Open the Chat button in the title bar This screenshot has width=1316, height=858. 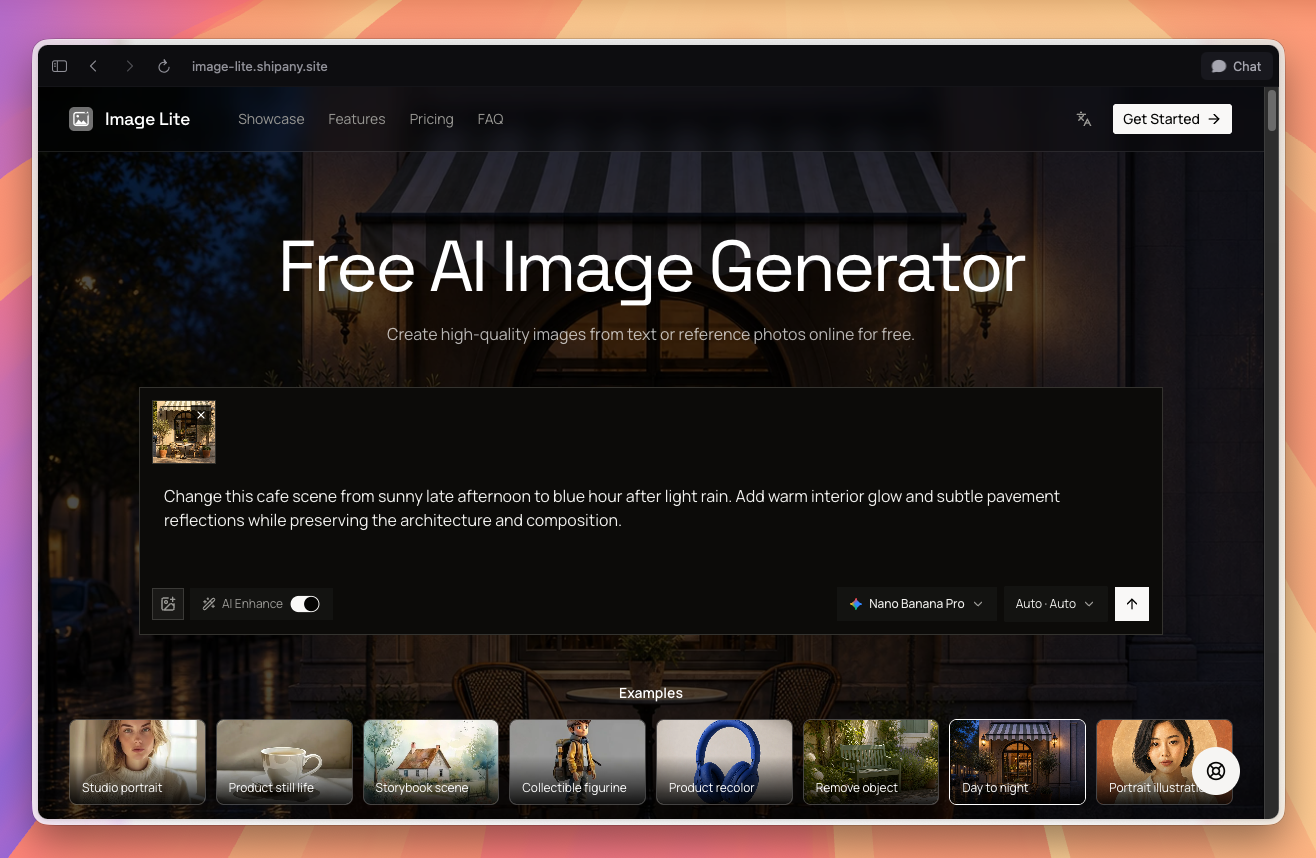pos(1237,66)
